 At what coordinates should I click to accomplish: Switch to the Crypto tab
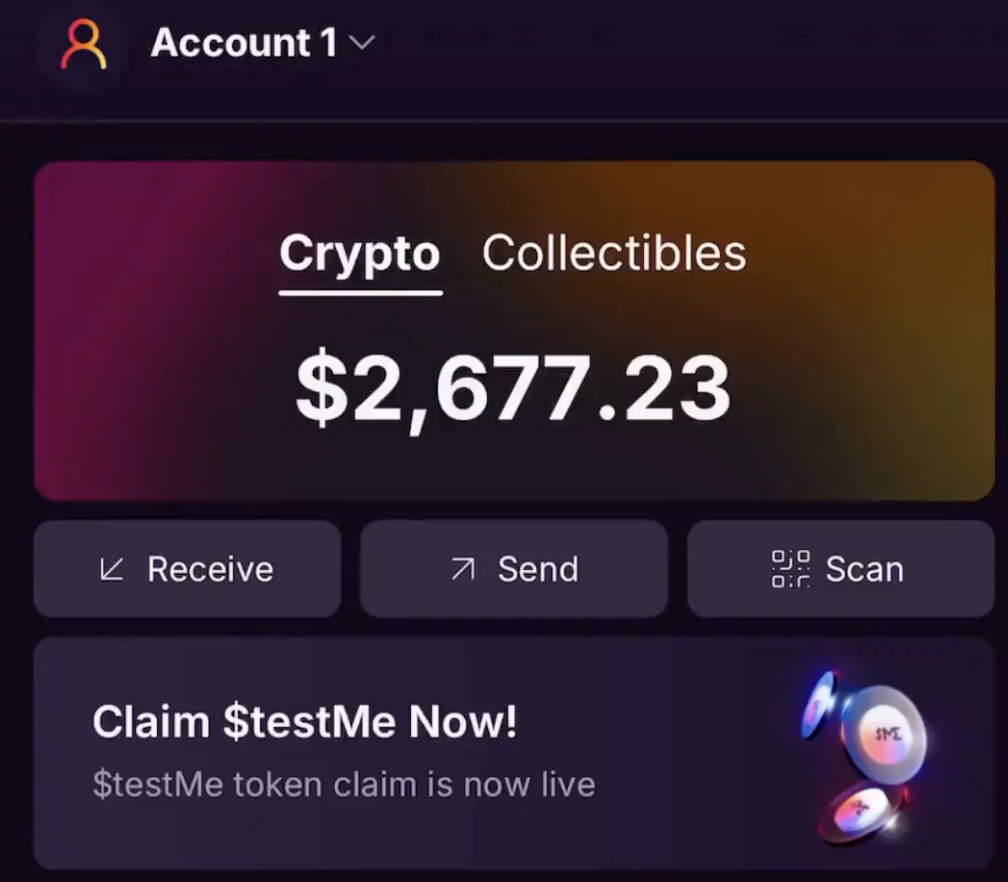tap(360, 253)
